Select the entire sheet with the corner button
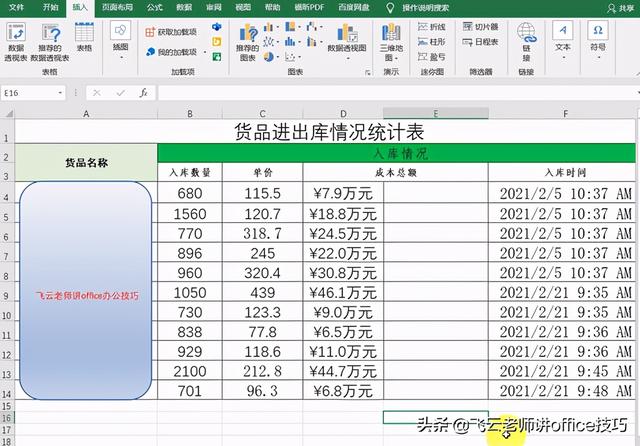640x446 pixels. point(7,113)
